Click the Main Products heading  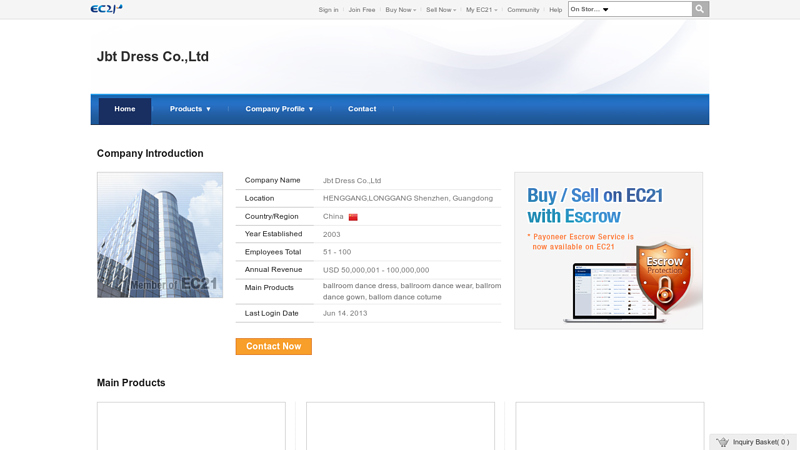(131, 383)
